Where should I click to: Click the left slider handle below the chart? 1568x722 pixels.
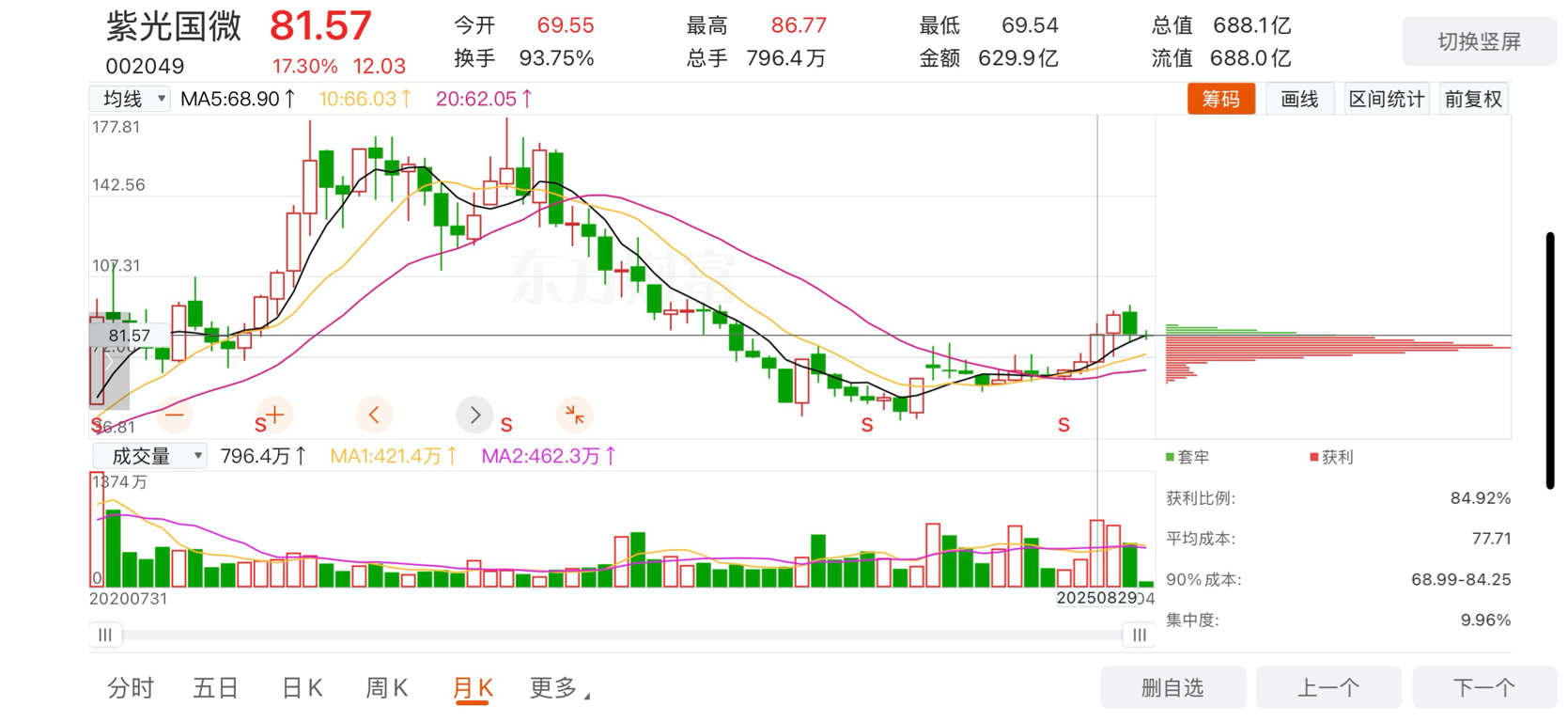105,635
